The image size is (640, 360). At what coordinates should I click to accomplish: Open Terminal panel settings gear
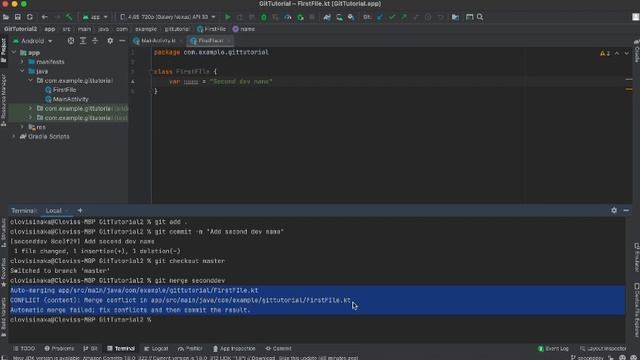614,211
